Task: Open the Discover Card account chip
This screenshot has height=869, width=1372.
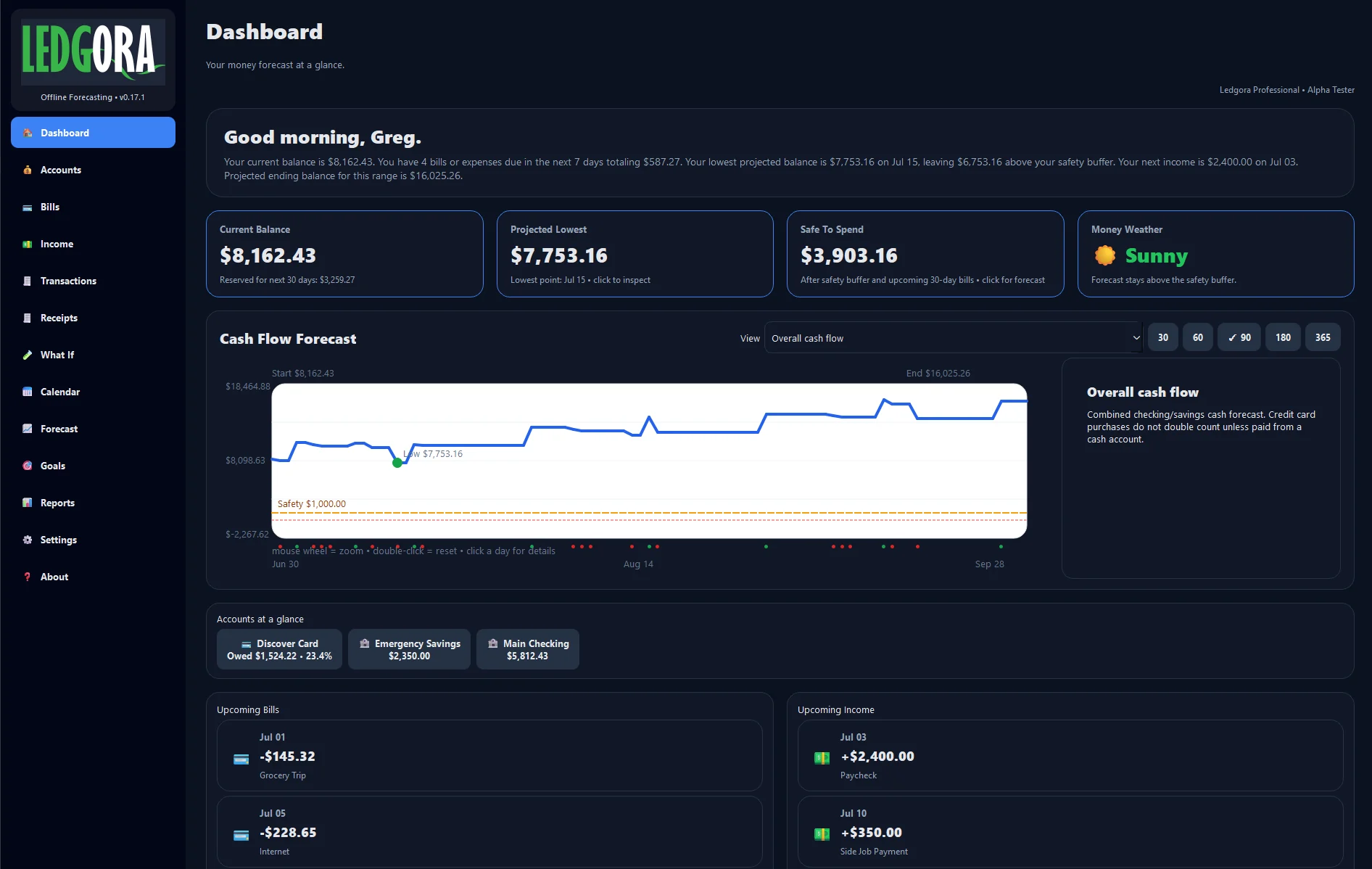Action: tap(279, 649)
